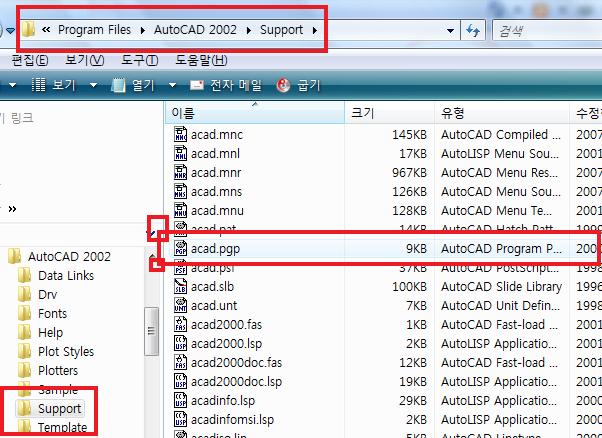Show hidden breadcrumb path via « chevron
The width and height of the screenshot is (602, 438).
pos(46,30)
